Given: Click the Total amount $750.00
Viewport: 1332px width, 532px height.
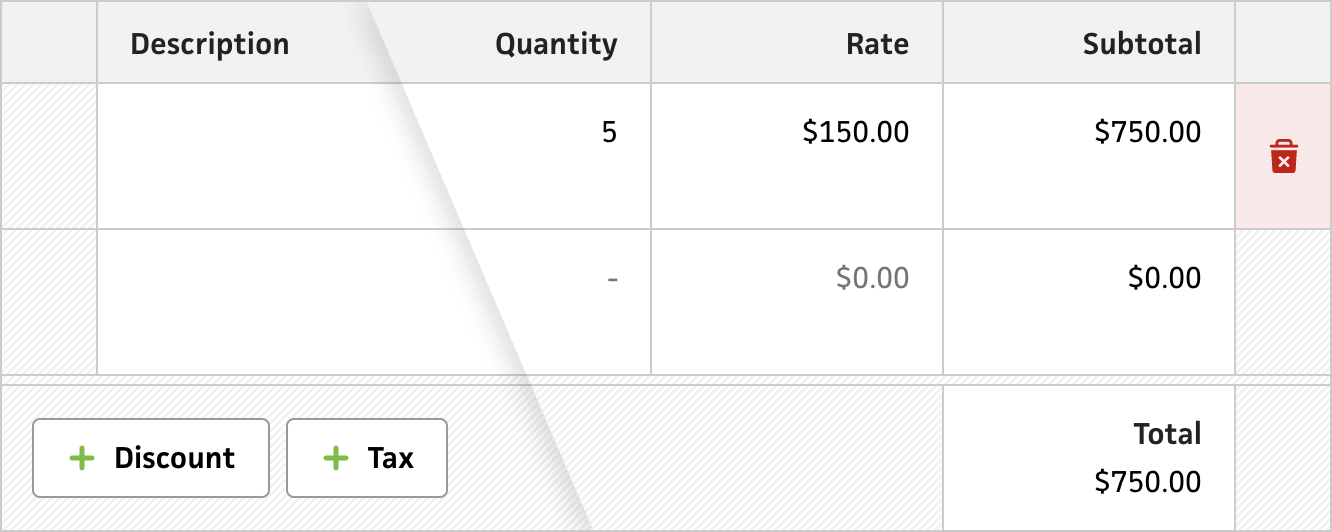Looking at the screenshot, I should tap(1148, 482).
